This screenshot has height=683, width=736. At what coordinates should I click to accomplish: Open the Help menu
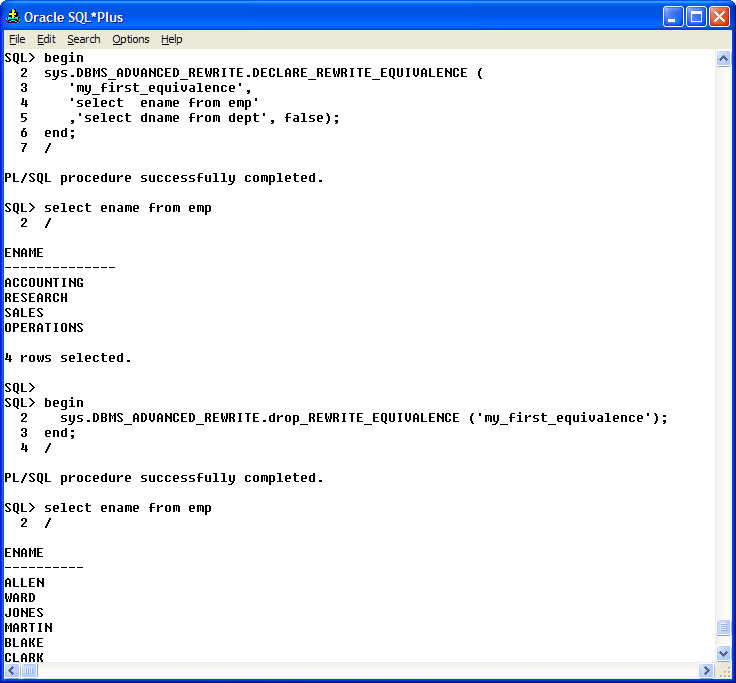tap(171, 39)
